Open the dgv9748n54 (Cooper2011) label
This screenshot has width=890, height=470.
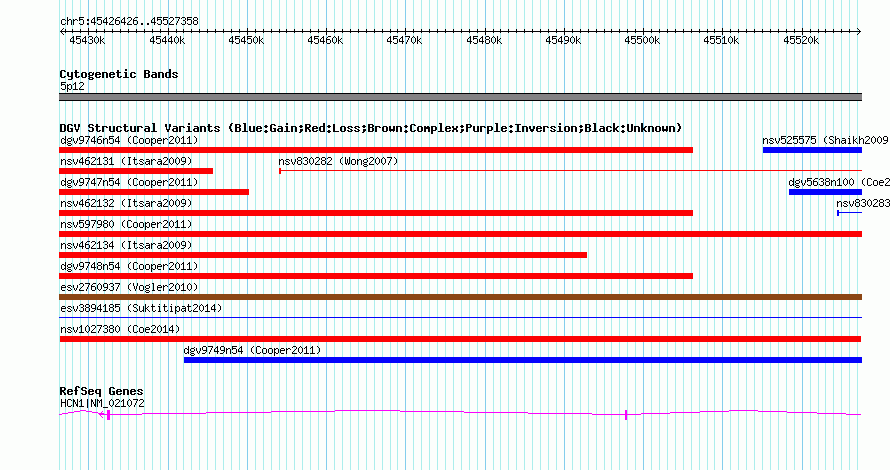pos(129,266)
